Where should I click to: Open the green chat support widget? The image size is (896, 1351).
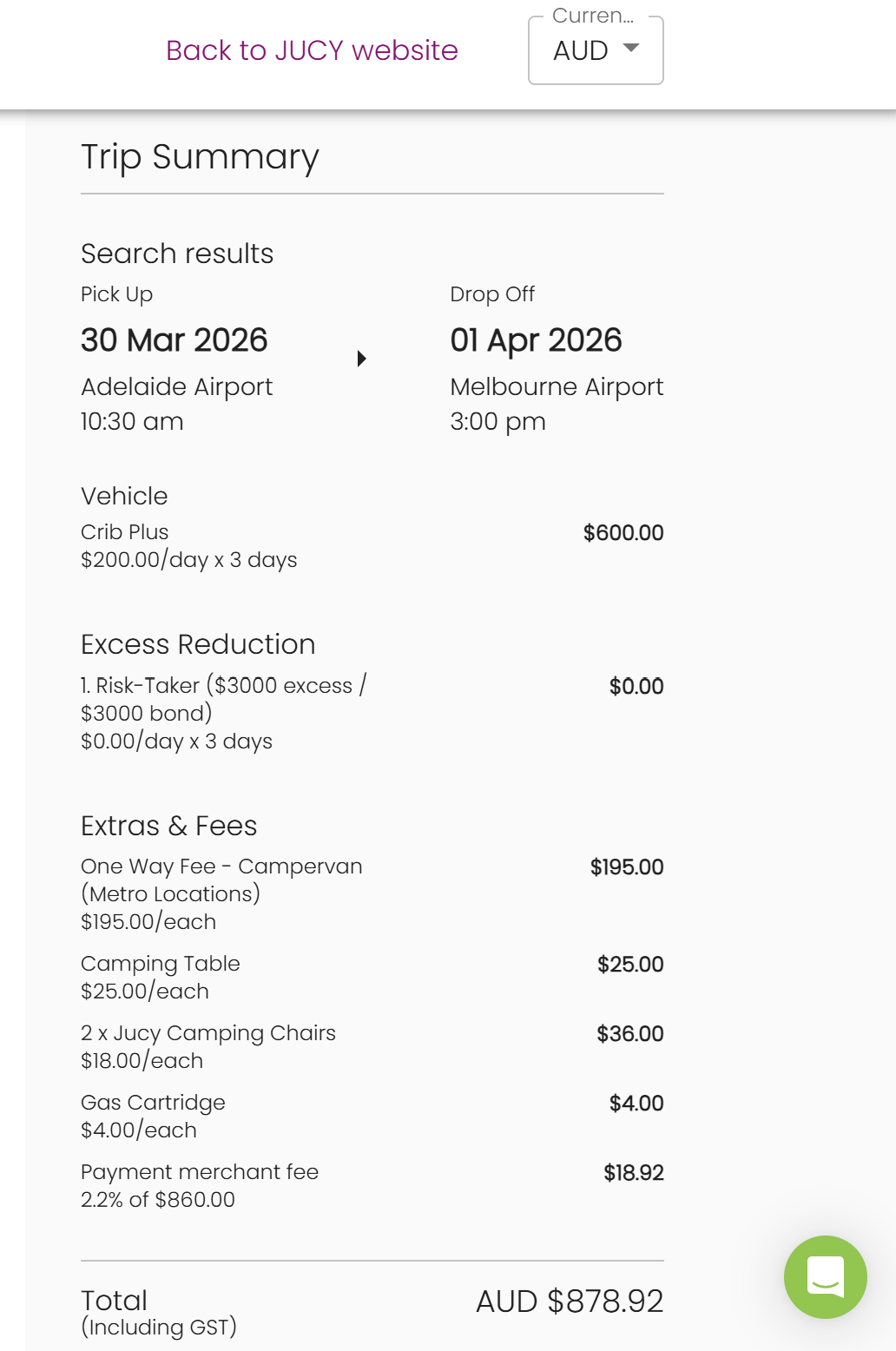(825, 1276)
